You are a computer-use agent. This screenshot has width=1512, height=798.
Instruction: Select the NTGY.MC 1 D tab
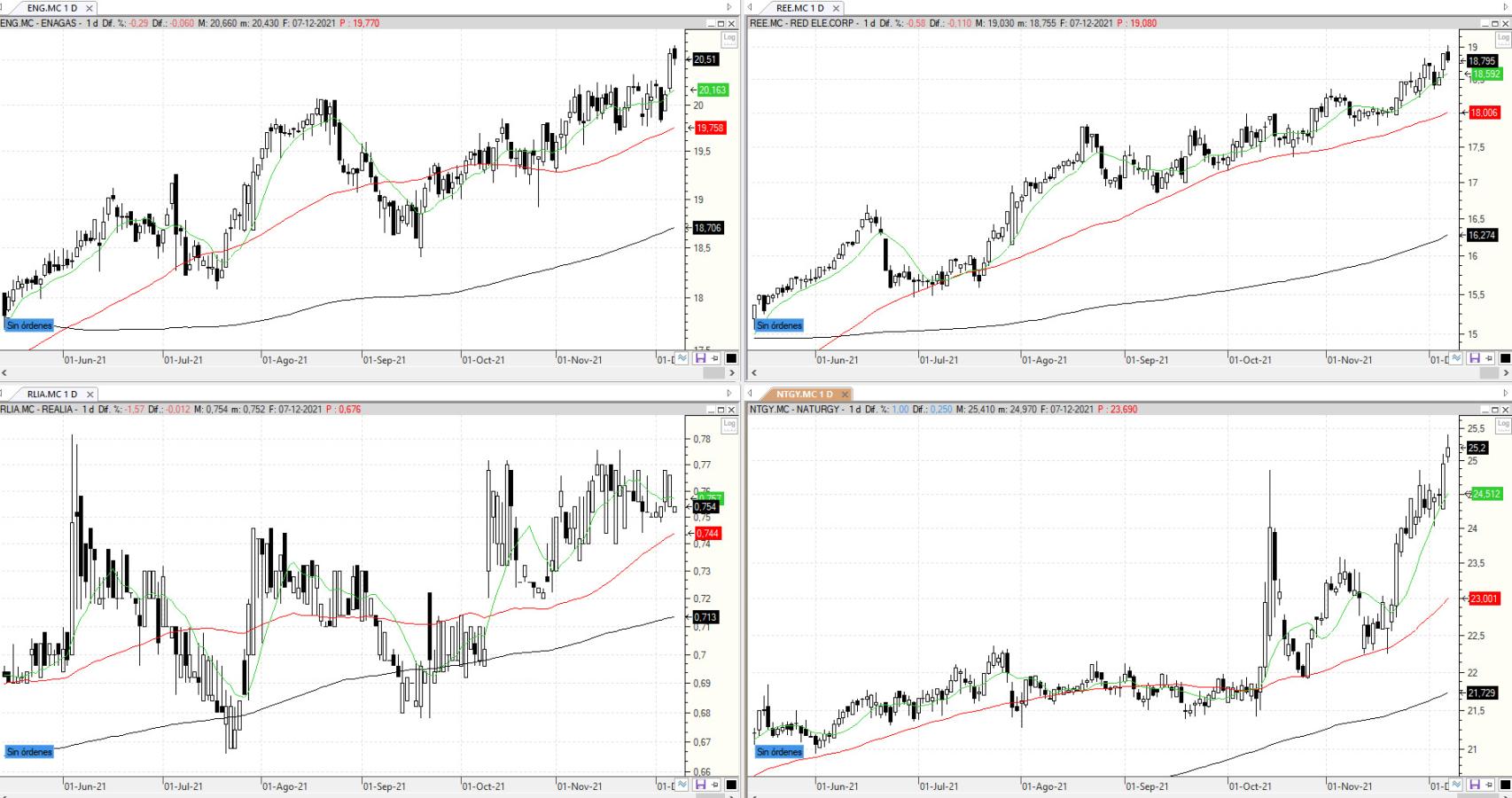[x=804, y=394]
